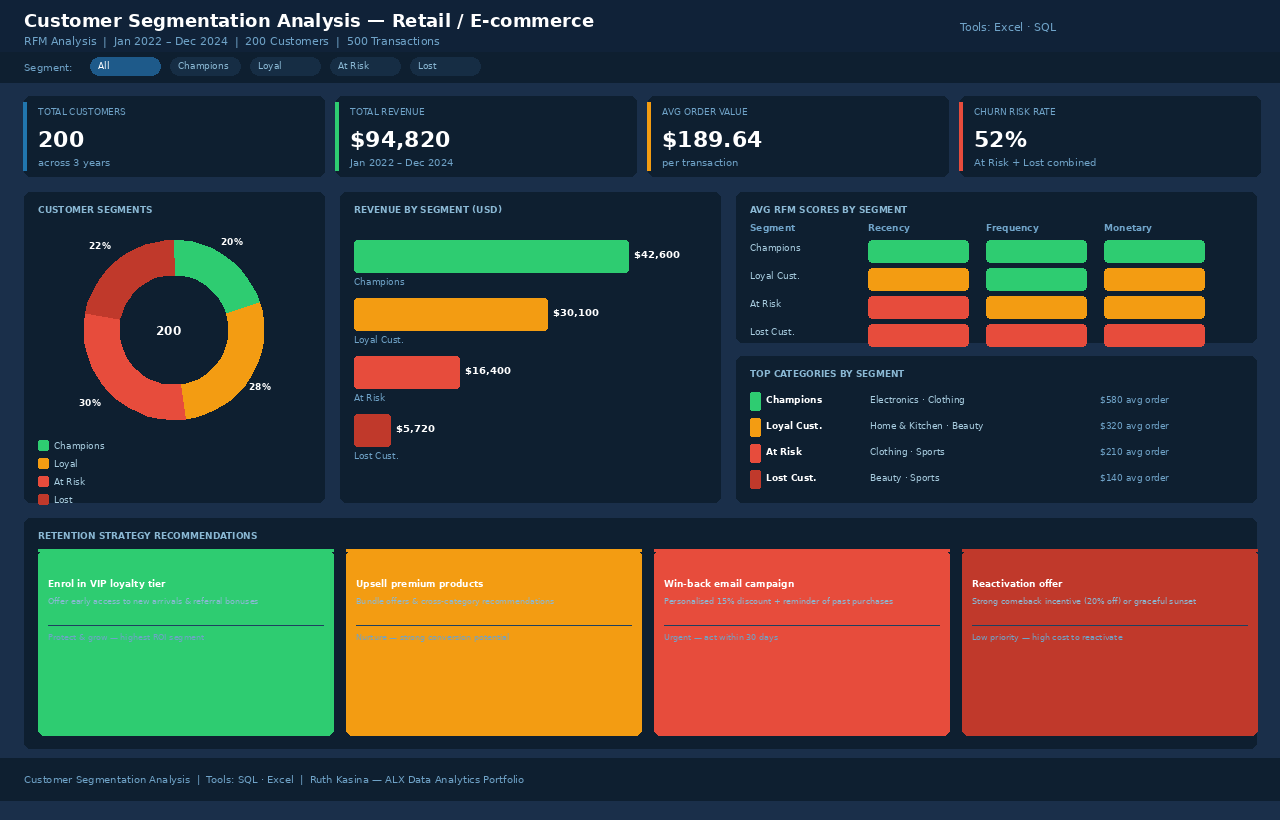This screenshot has width=1280, height=820.
Task: Click the Frequency column header
Action: (1012, 228)
